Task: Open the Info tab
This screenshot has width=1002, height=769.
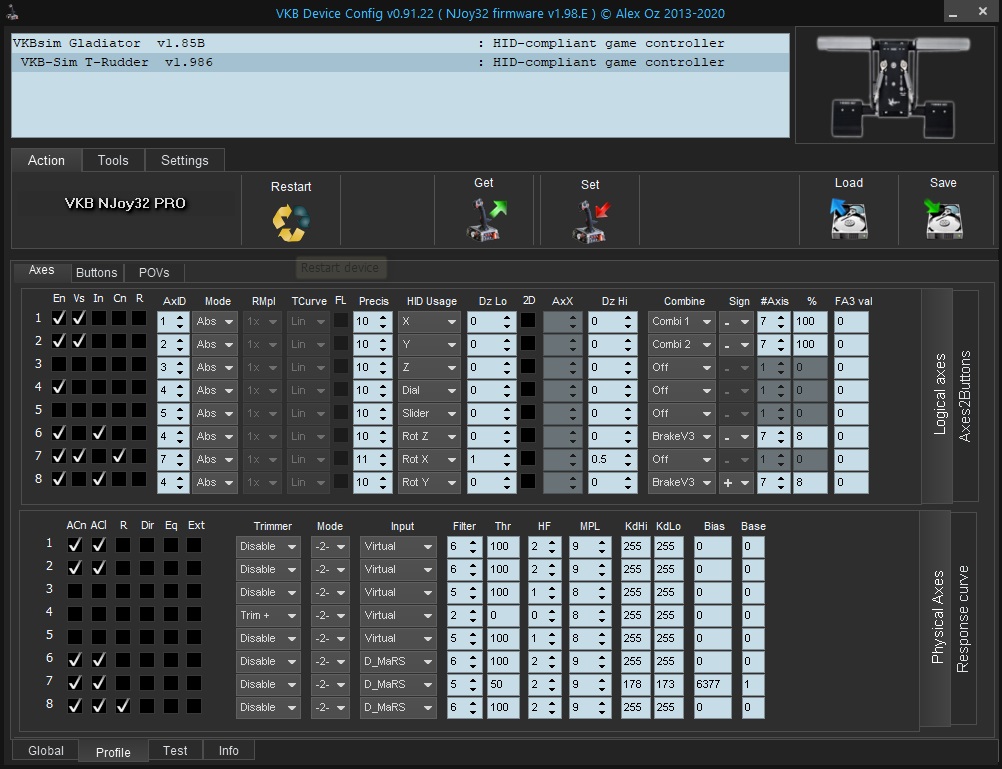Action: tap(229, 750)
